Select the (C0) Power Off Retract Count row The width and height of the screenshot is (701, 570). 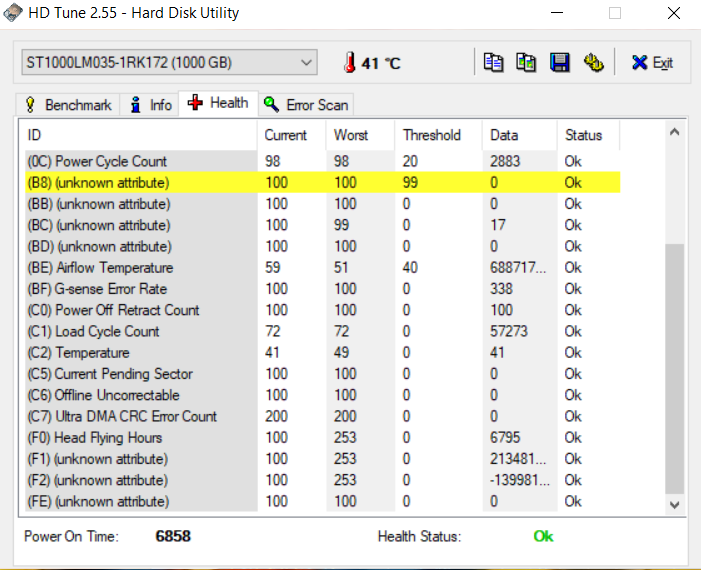322,310
